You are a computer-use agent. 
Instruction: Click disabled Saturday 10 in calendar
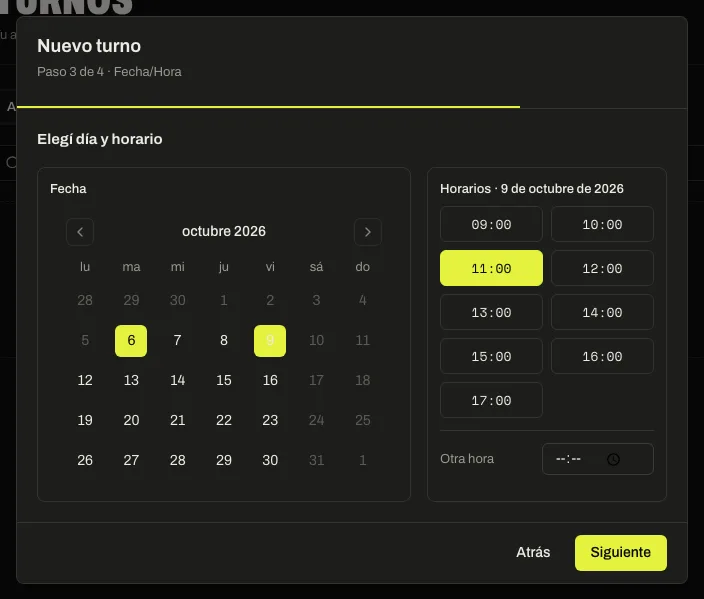316,340
